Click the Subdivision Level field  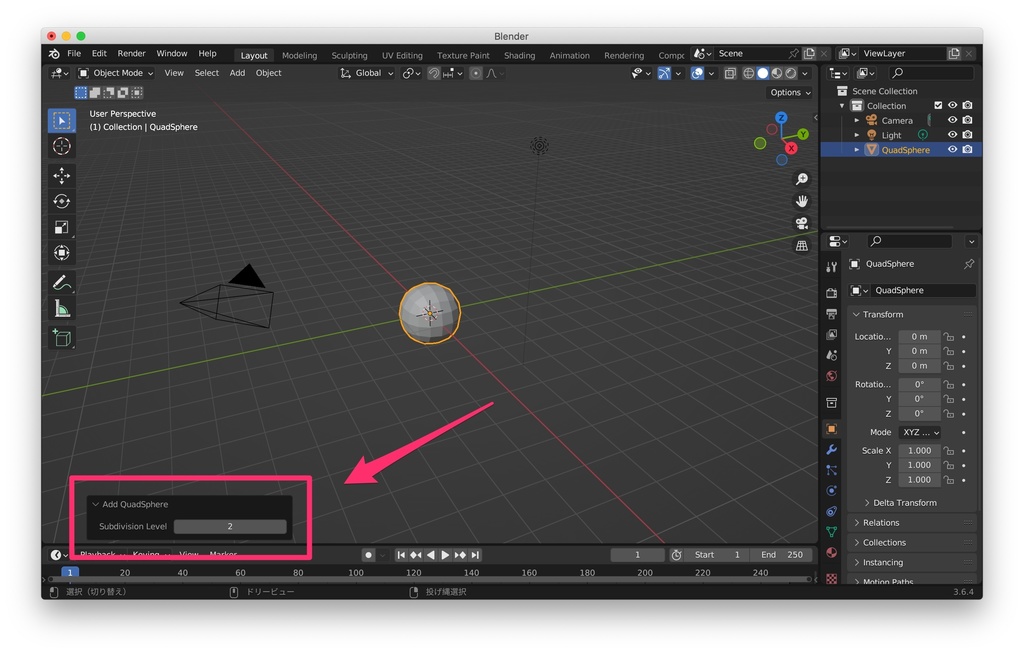pyautogui.click(x=230, y=525)
